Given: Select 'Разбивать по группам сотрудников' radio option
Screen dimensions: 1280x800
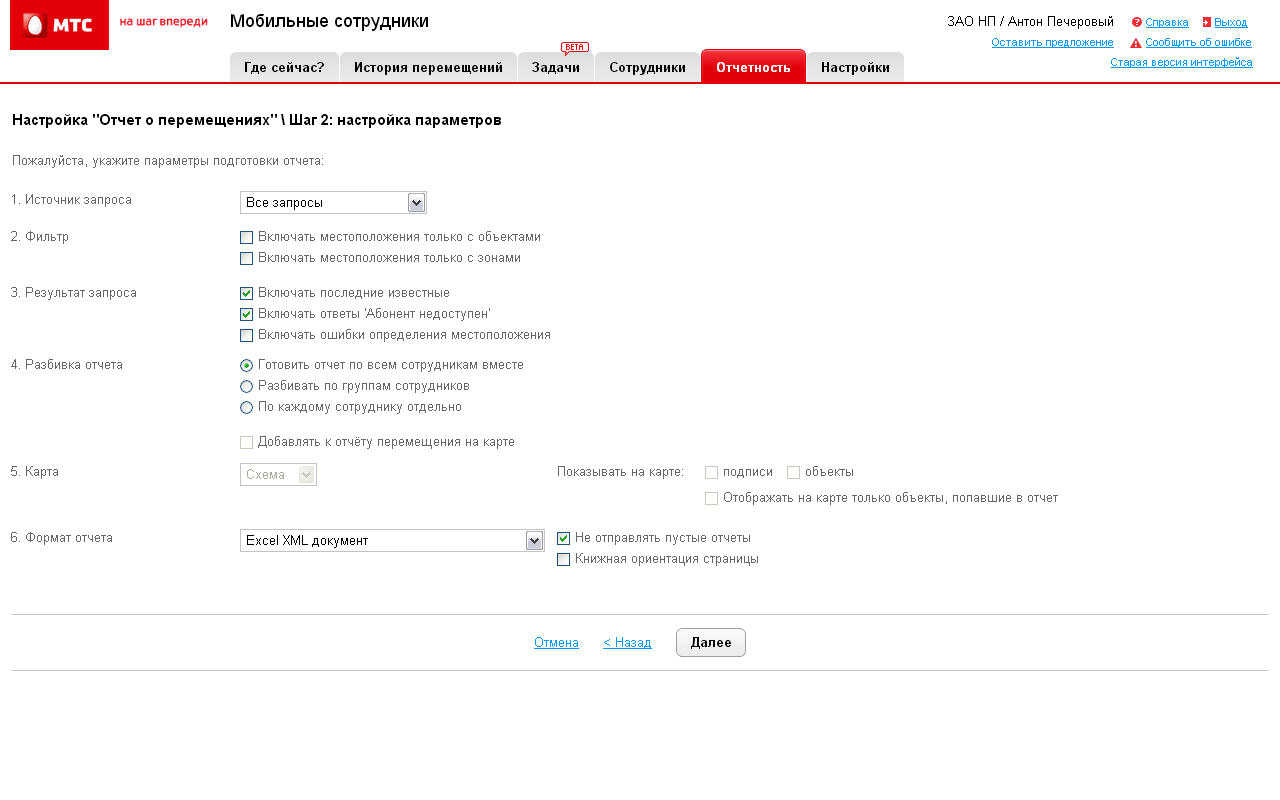Looking at the screenshot, I should click(x=247, y=387).
